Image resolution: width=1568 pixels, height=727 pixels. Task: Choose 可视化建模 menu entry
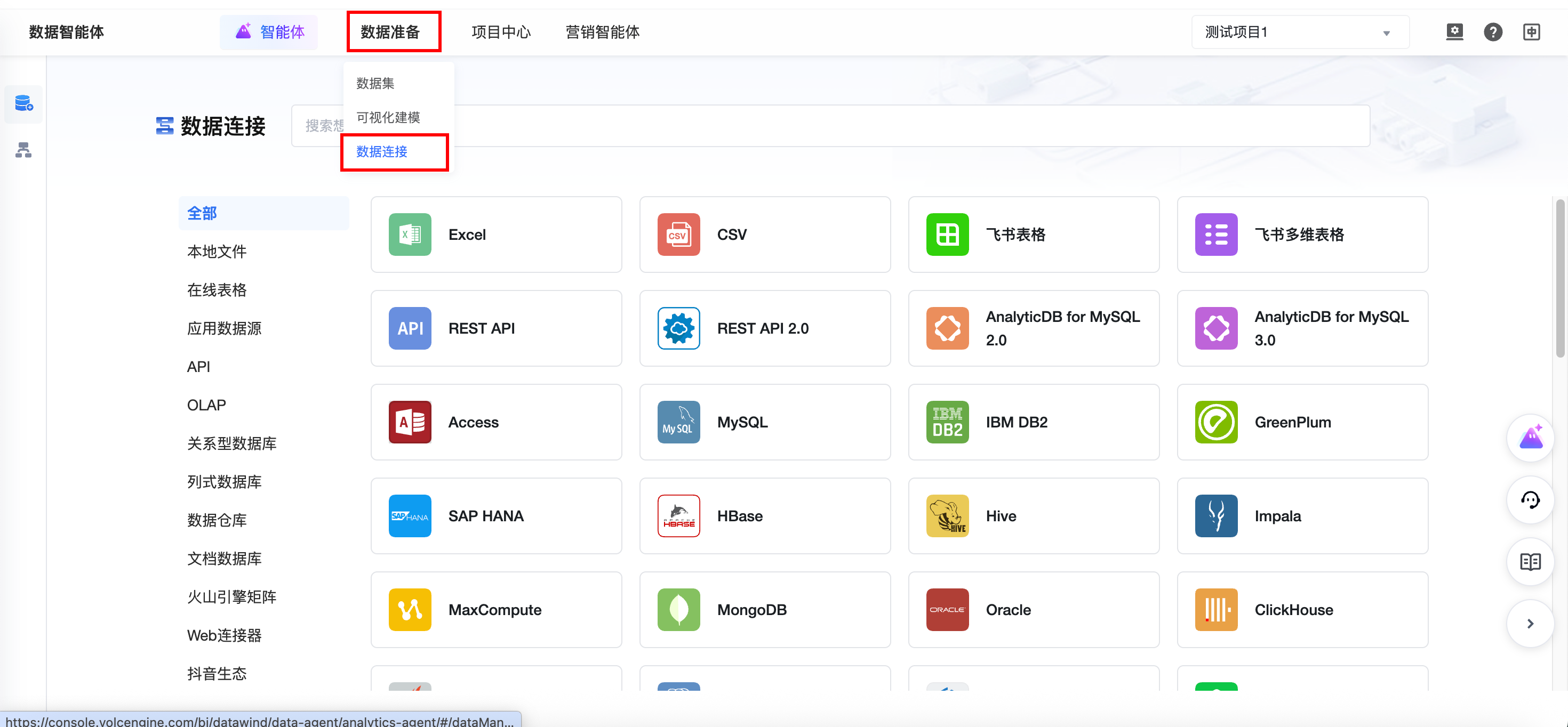(388, 117)
